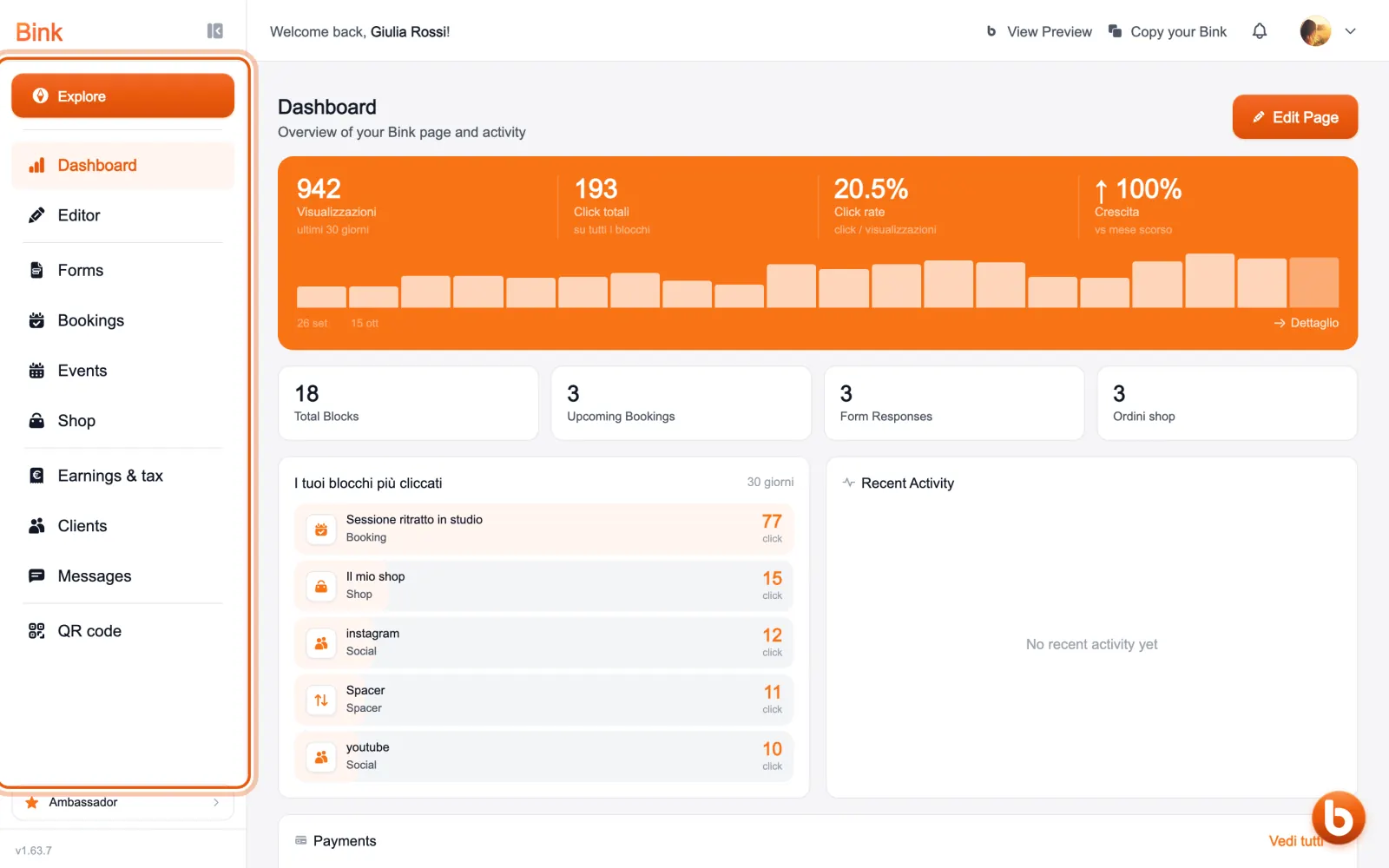This screenshot has width=1389, height=868.
Task: Collapse the sidebar with the panel icon
Action: coord(215,31)
